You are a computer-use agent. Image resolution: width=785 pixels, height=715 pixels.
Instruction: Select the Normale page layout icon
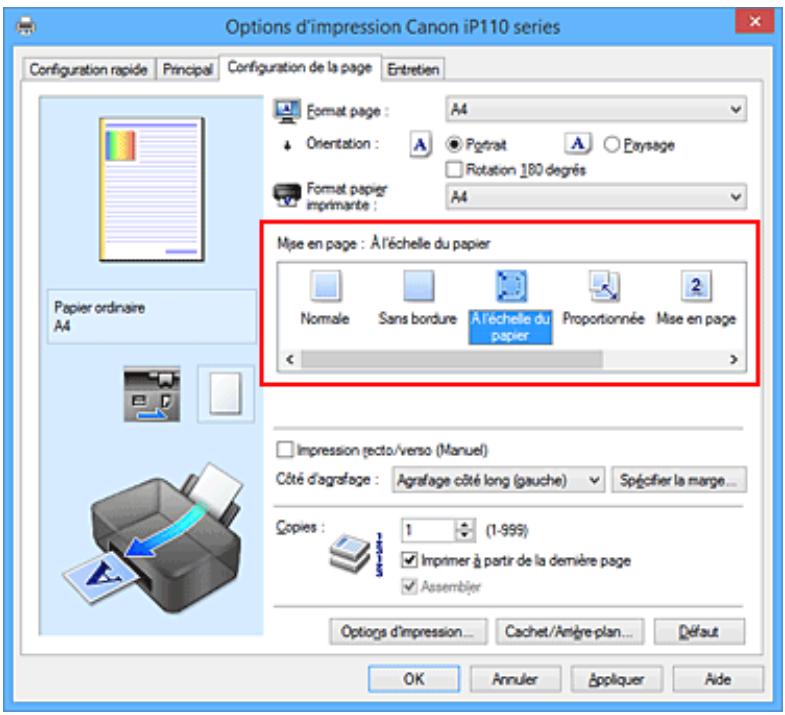pyautogui.click(x=325, y=286)
